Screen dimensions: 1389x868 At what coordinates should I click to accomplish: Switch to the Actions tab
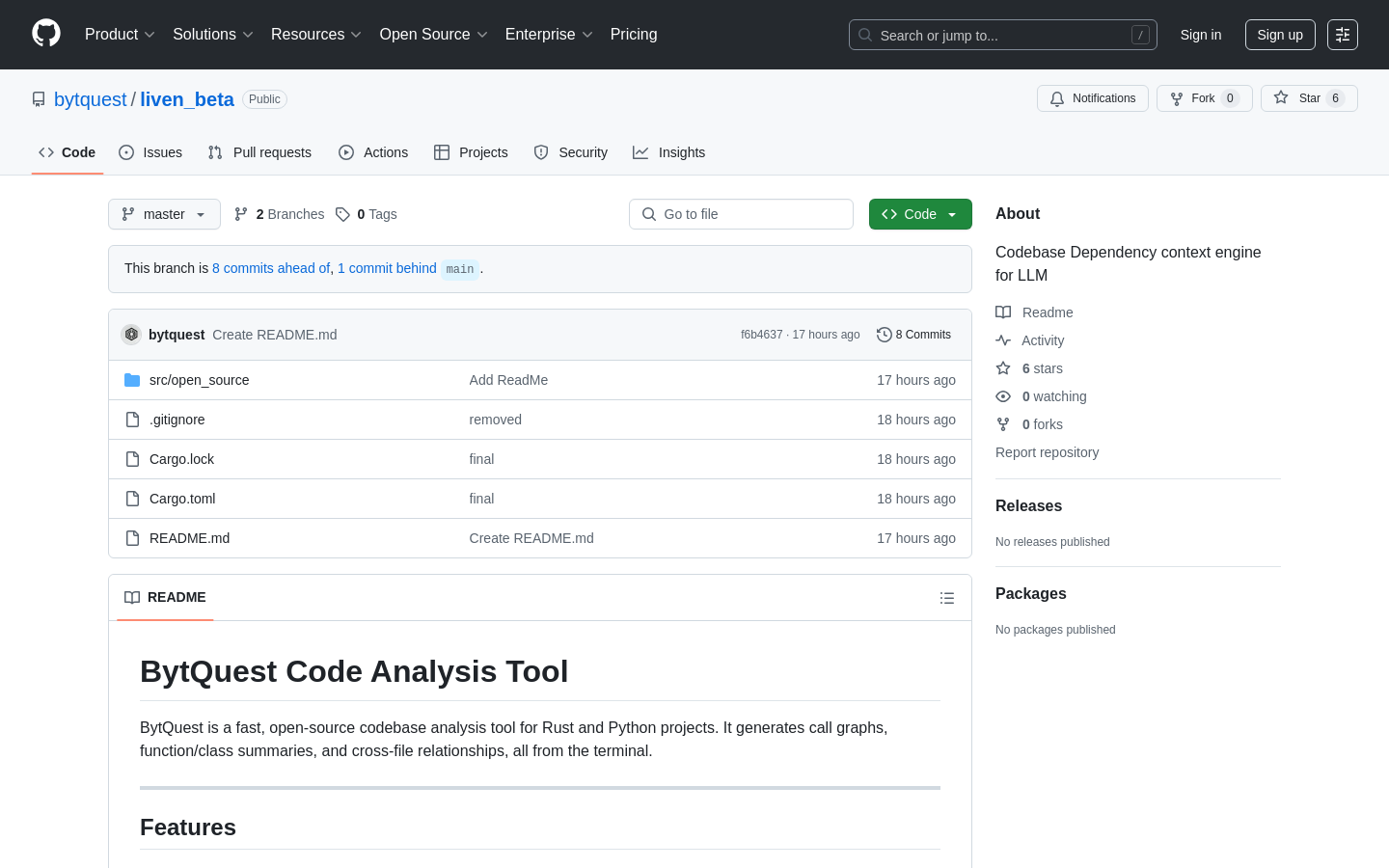coord(373,152)
